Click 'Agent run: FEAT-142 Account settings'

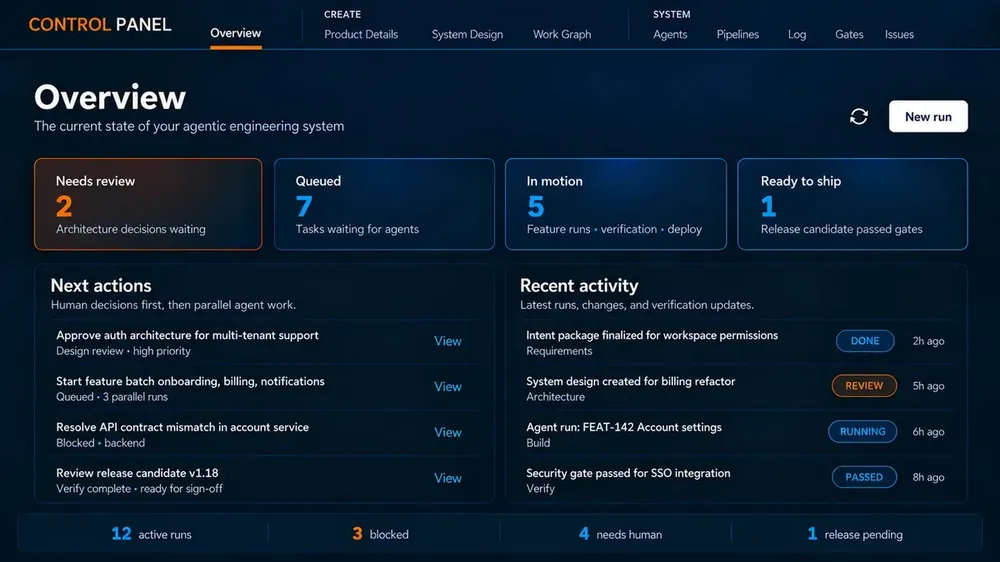click(x=624, y=427)
